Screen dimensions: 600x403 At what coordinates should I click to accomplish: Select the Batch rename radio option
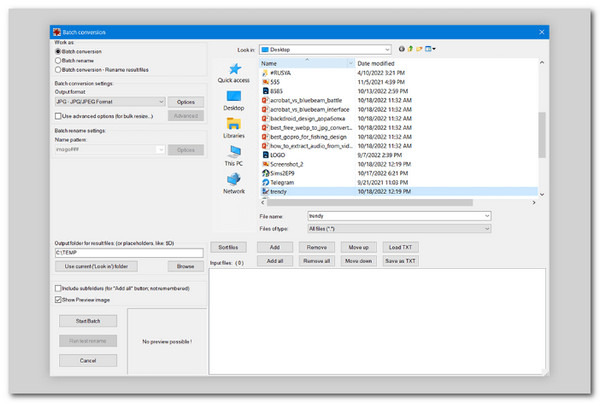click(x=57, y=60)
